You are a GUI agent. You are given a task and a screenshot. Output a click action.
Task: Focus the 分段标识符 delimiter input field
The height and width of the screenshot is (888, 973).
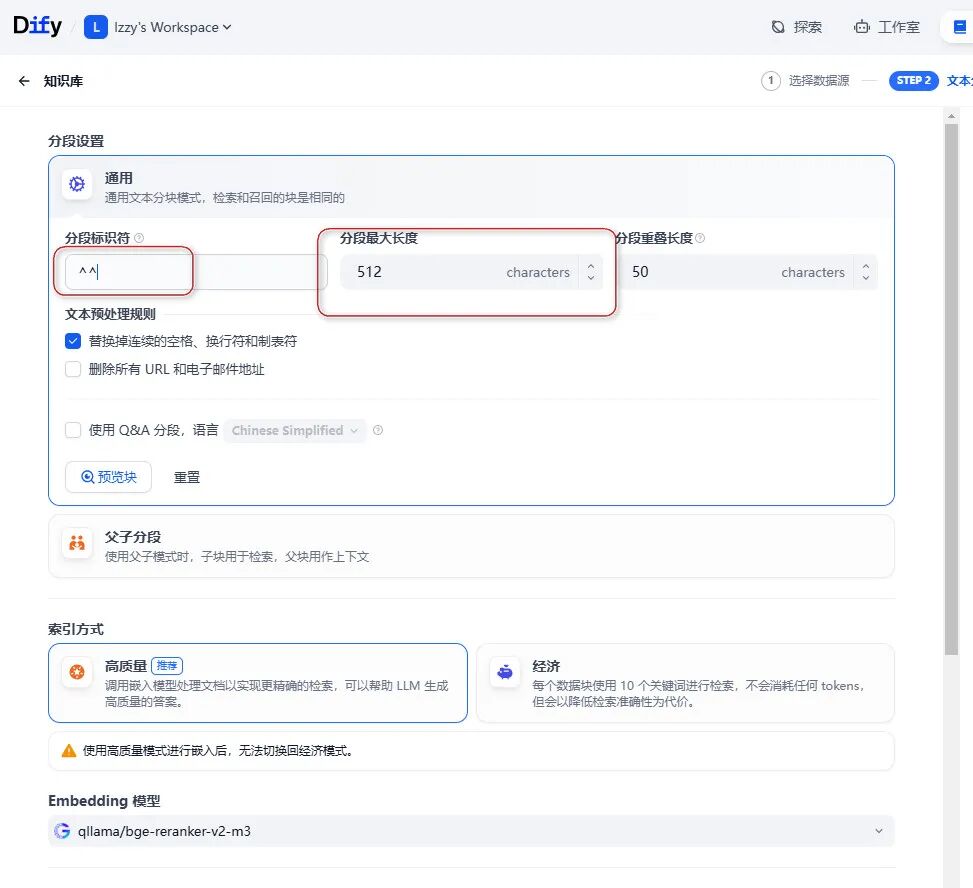pyautogui.click(x=195, y=272)
